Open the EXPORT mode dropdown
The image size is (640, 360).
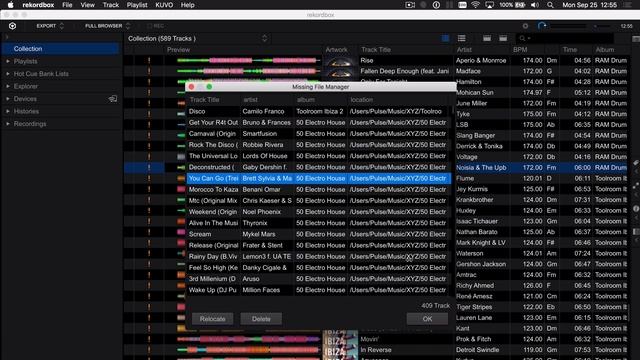point(50,26)
